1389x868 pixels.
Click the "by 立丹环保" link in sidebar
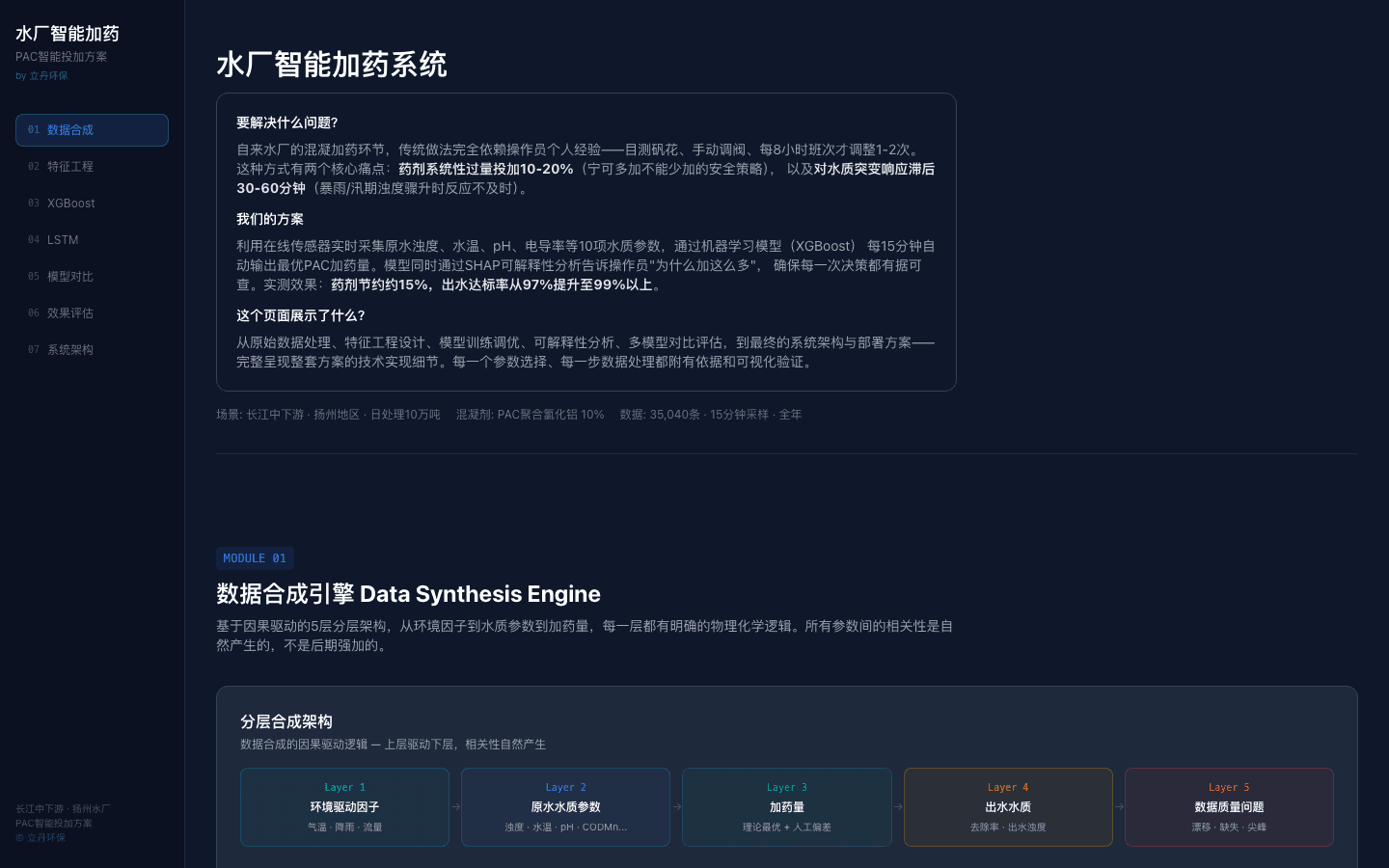[x=42, y=75]
